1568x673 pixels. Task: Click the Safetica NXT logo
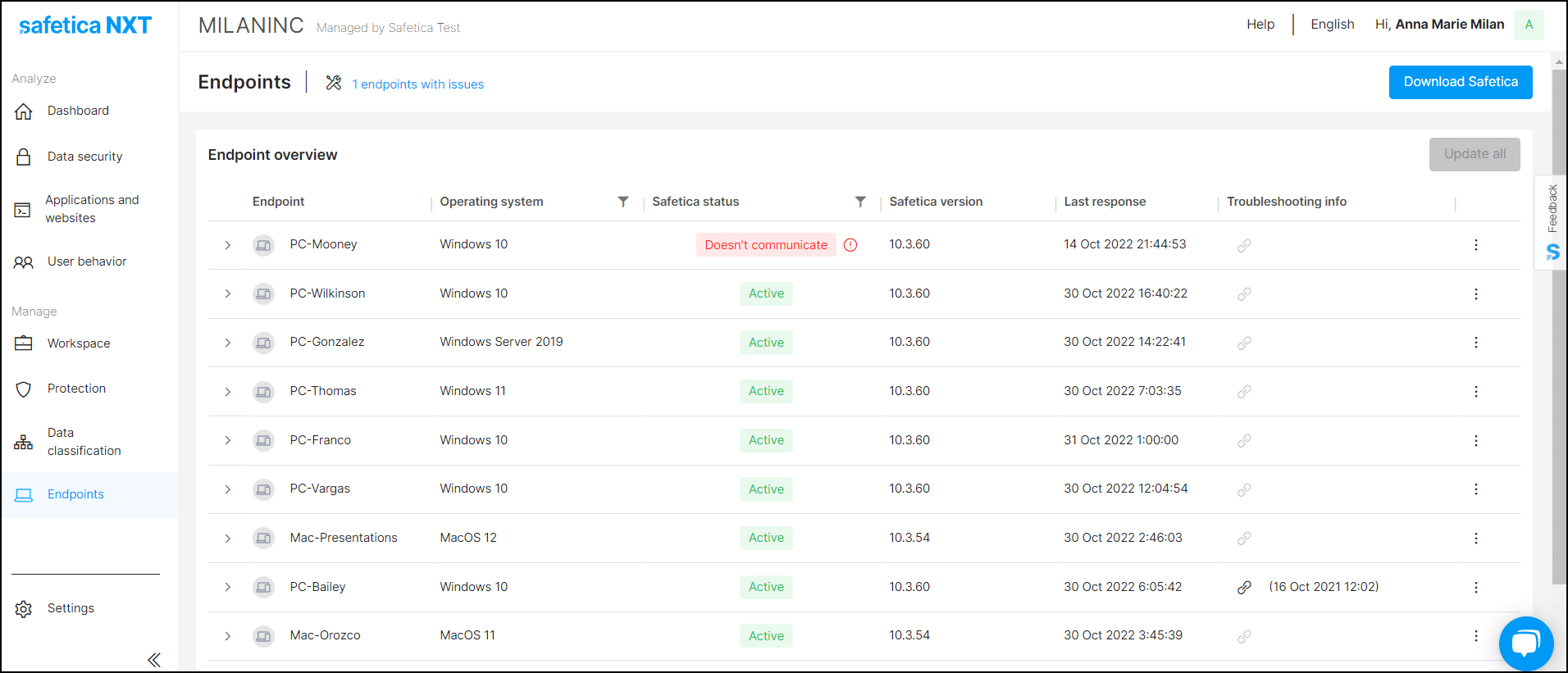85,25
